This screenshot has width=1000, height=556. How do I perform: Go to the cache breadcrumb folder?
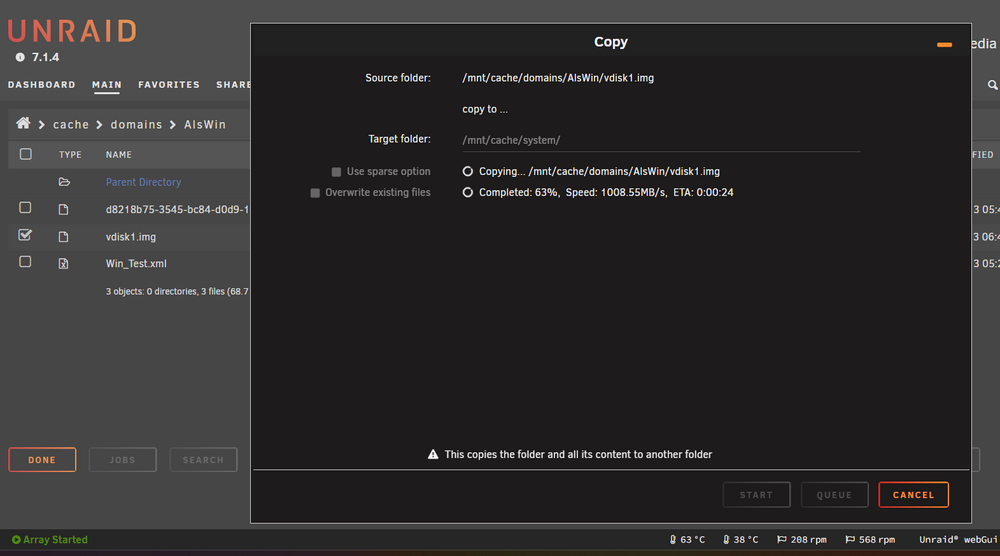coord(71,125)
